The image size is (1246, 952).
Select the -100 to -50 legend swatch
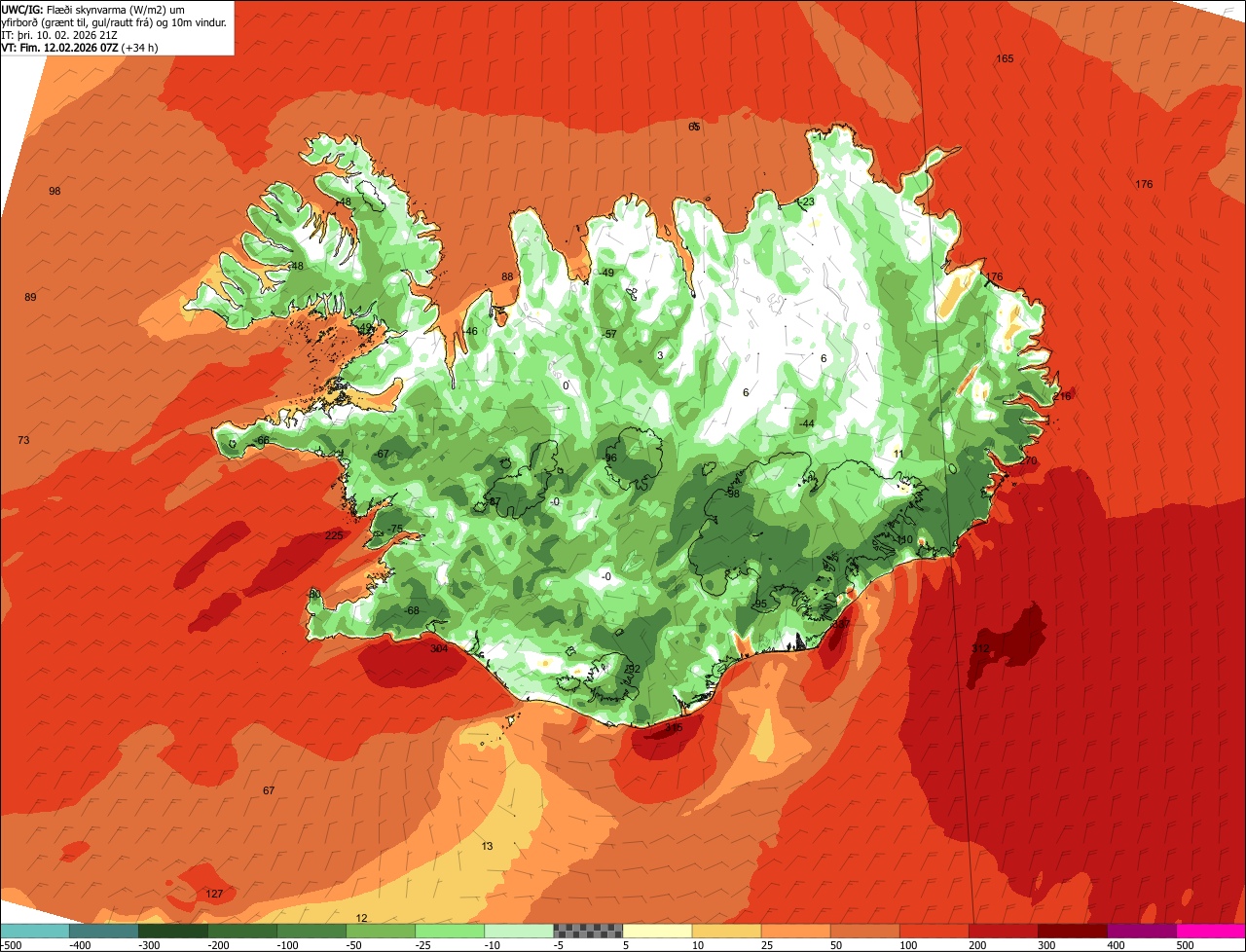pos(311,931)
